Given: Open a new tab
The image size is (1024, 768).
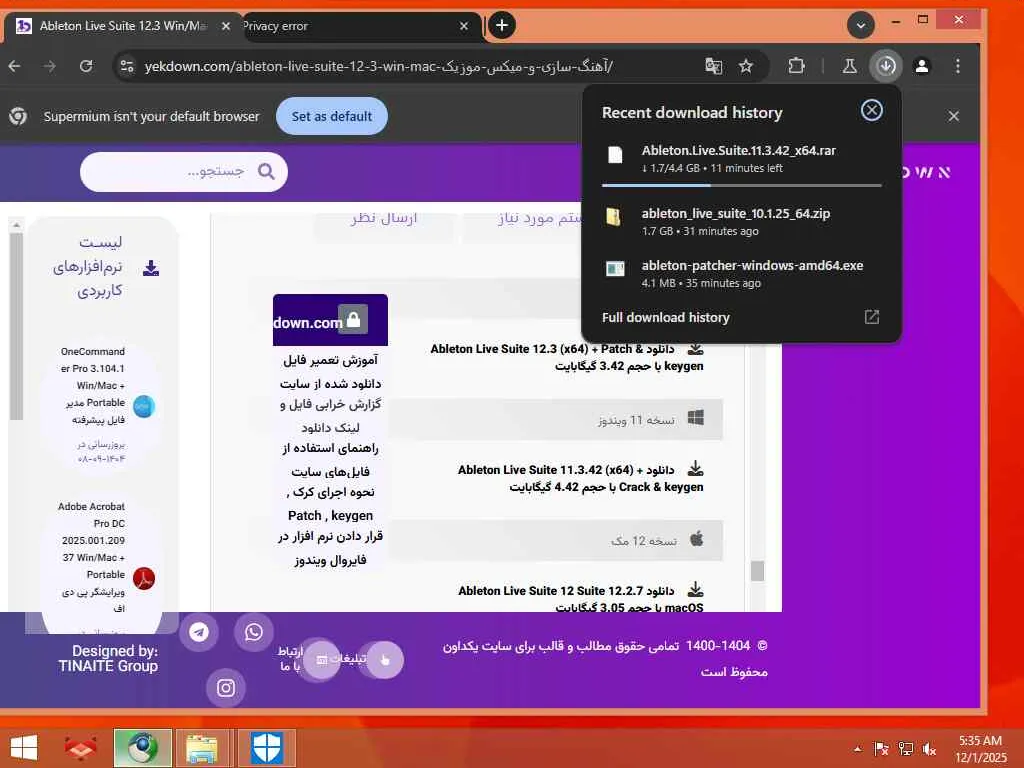Looking at the screenshot, I should [x=502, y=25].
